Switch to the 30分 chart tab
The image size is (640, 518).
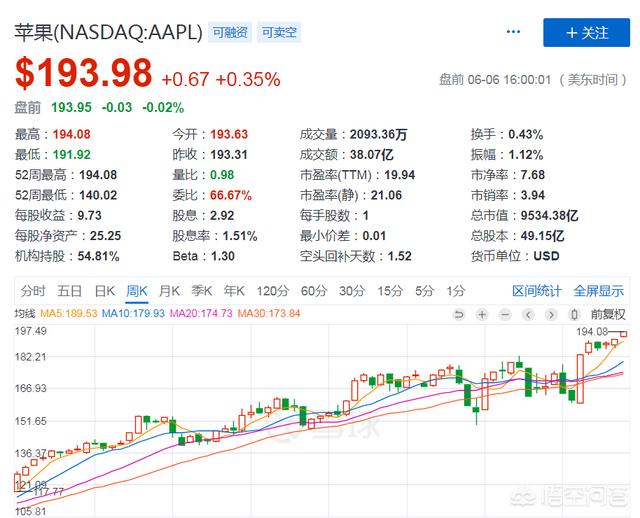click(352, 291)
